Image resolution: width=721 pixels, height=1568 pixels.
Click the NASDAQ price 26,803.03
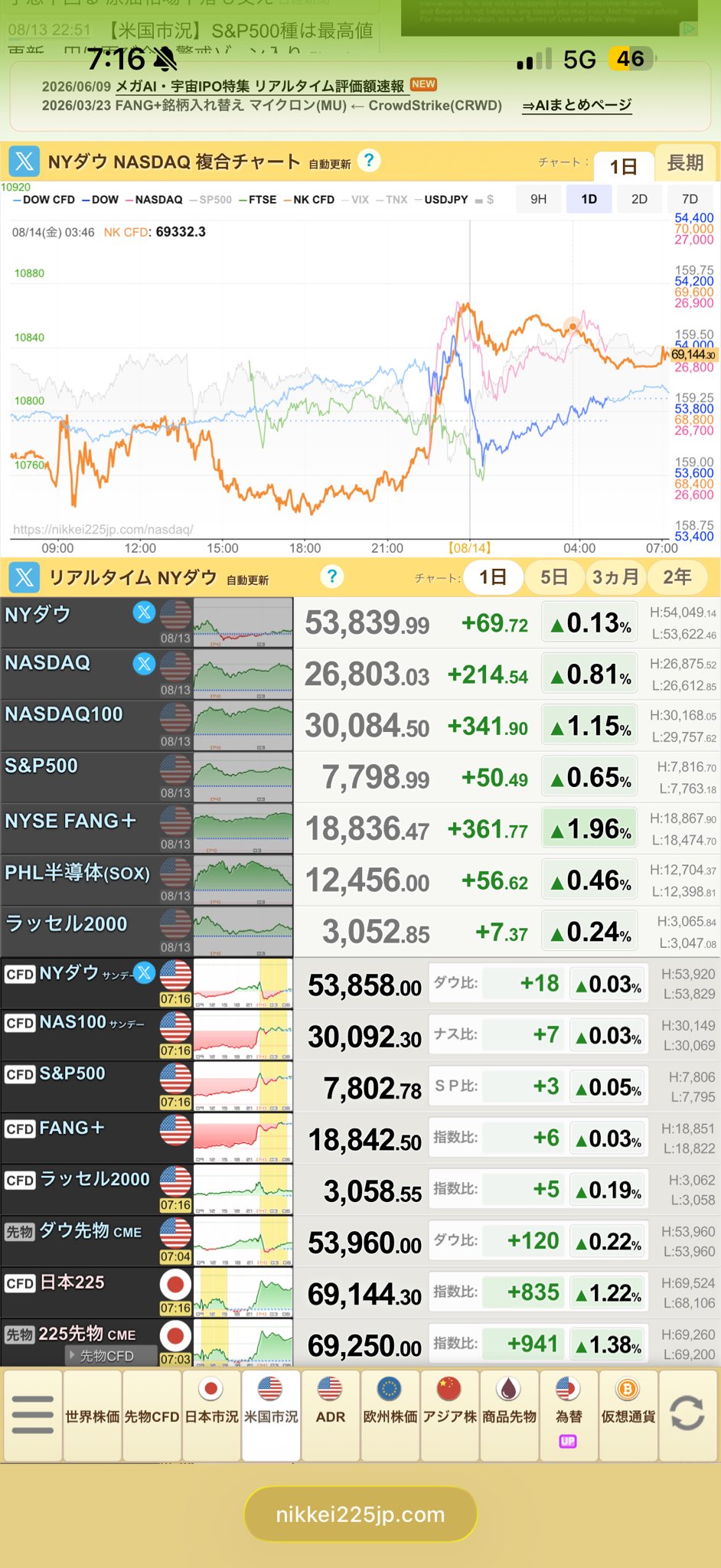pos(367,674)
